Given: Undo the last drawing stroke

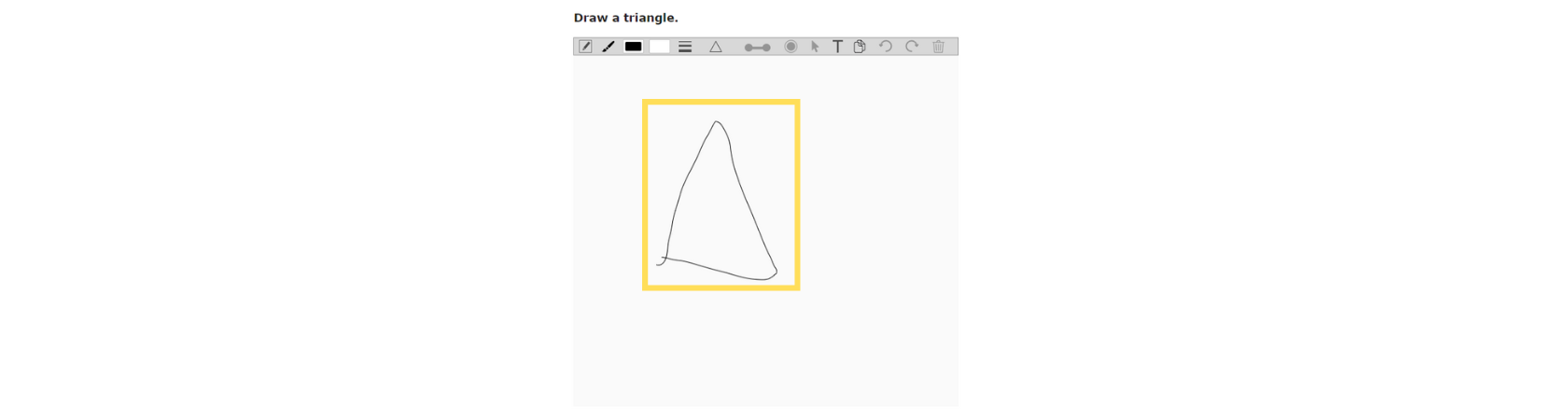Looking at the screenshot, I should [886, 47].
